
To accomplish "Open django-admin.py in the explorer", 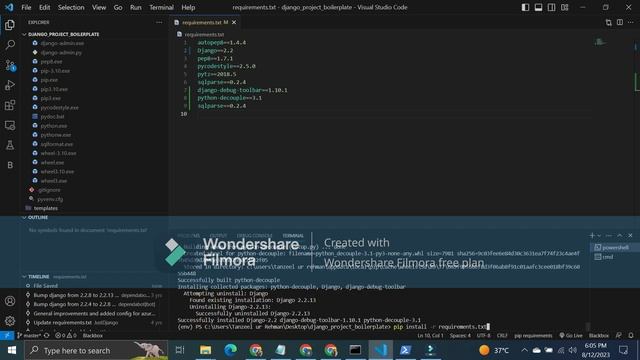I will (61, 53).
